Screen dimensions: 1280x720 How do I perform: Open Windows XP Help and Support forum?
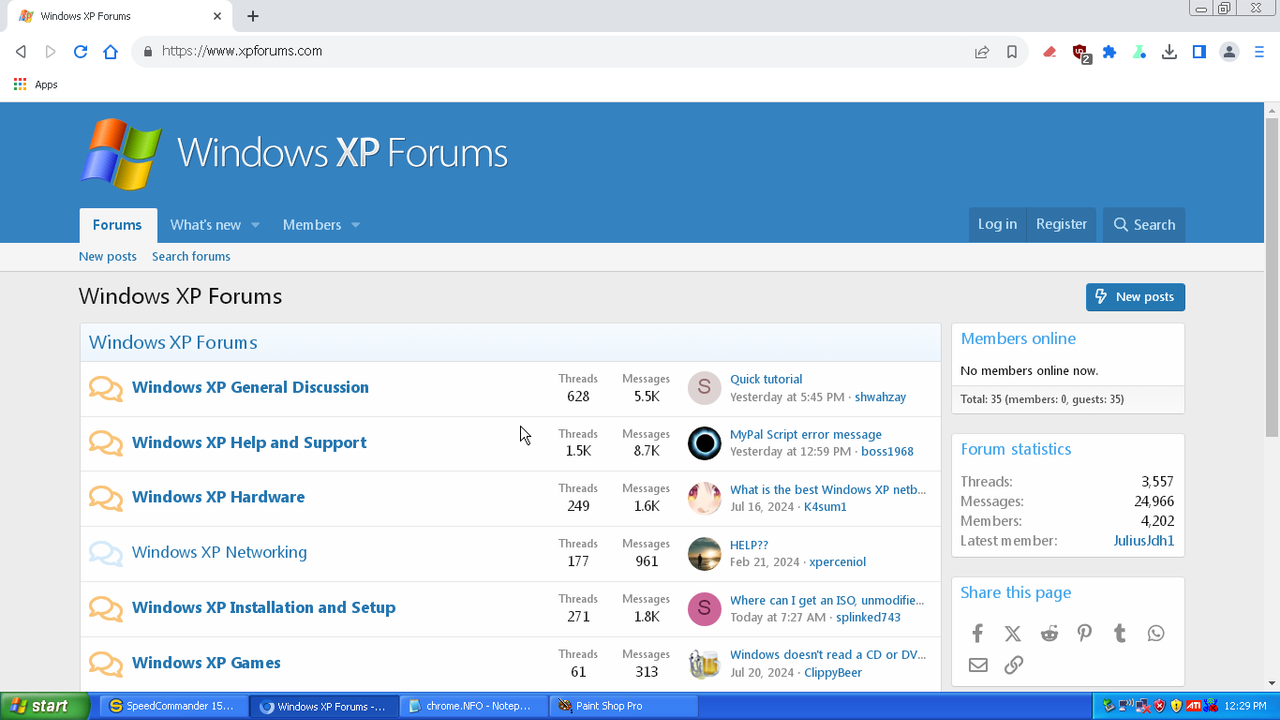point(249,443)
